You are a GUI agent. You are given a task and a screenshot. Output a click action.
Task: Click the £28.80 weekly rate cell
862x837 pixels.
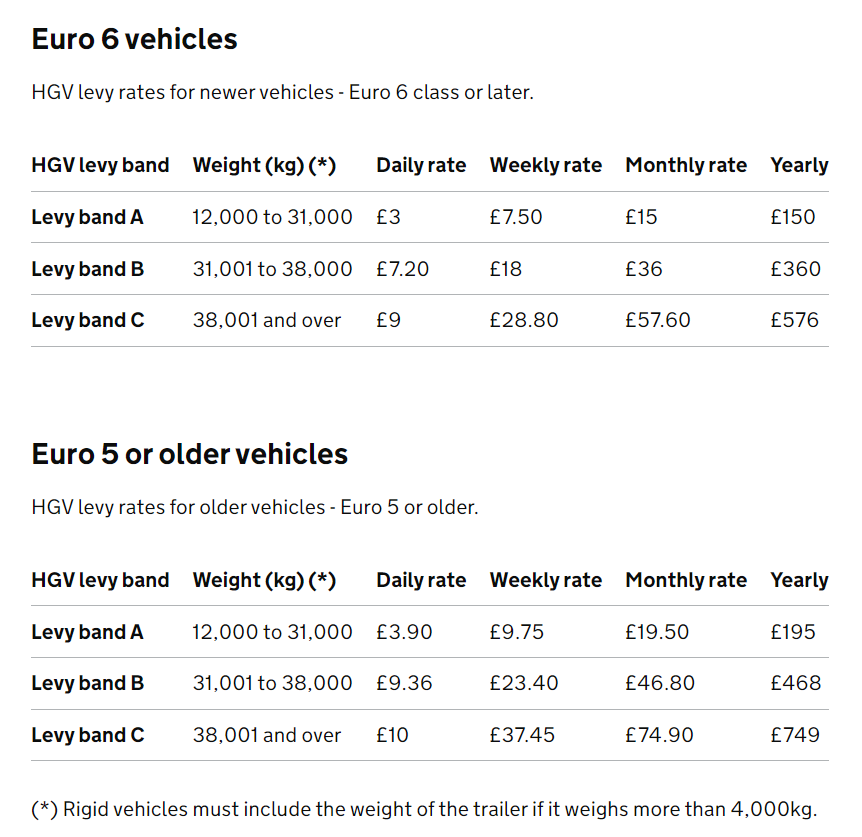point(524,320)
